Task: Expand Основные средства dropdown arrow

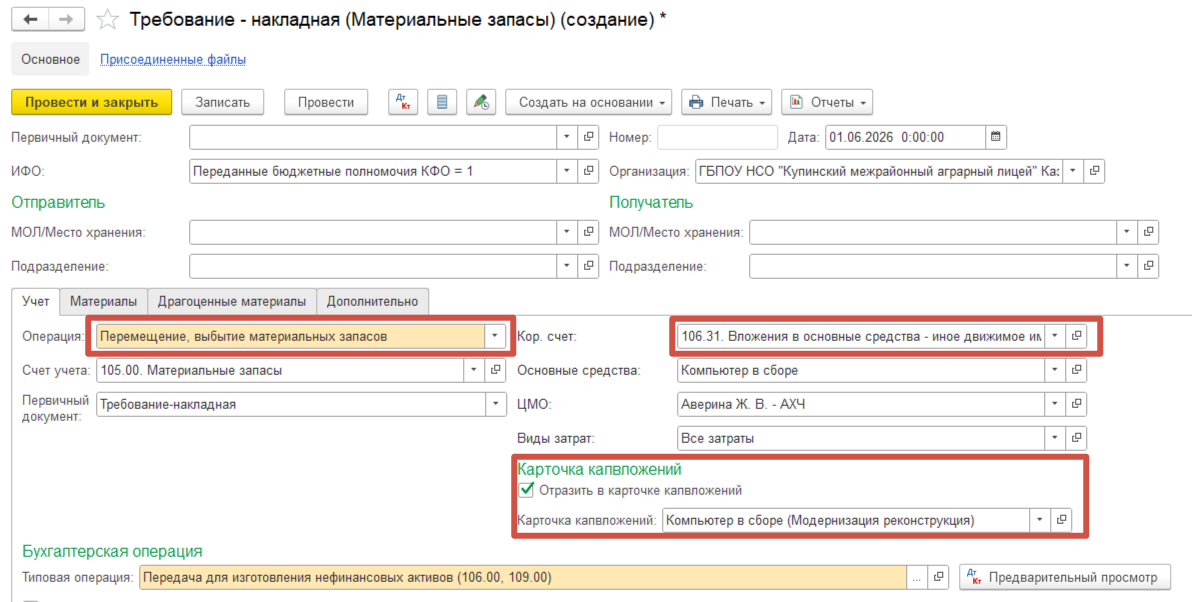Action: coord(1054,370)
